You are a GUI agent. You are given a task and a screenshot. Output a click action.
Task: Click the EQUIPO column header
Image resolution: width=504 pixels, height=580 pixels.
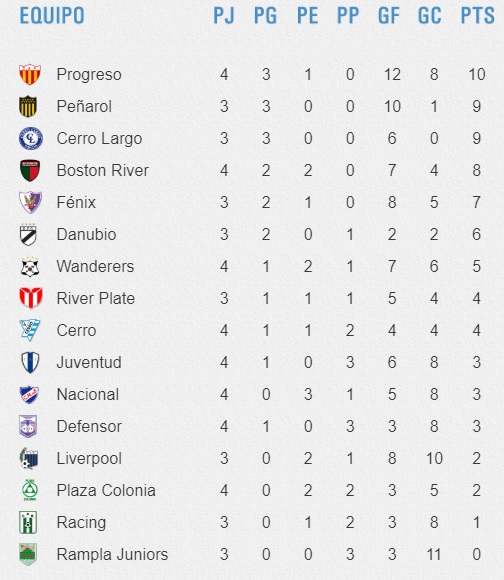(52, 16)
